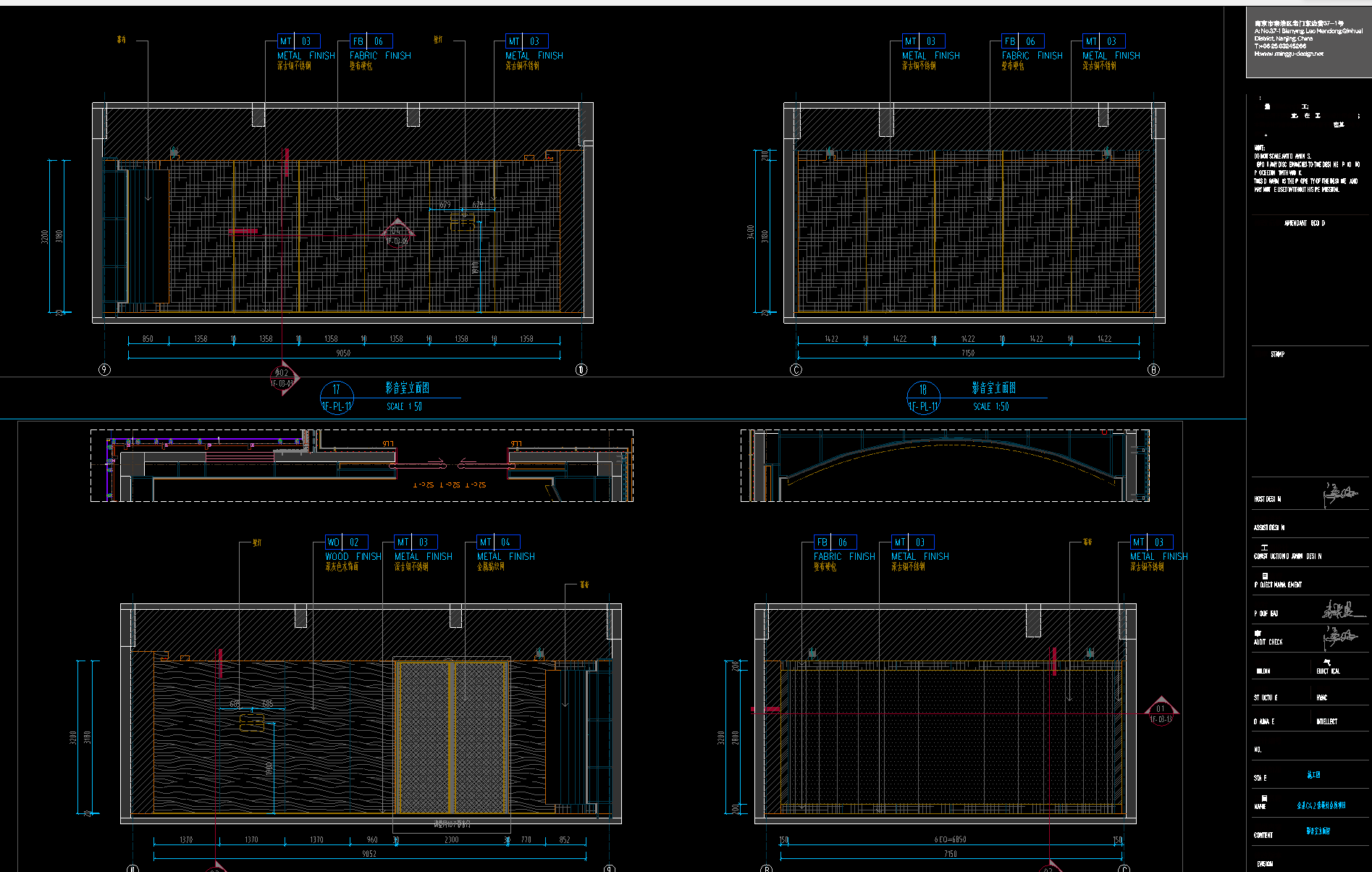Select the WOOD FINISH label
Image resolution: width=1372 pixels, height=872 pixels.
coord(353,556)
